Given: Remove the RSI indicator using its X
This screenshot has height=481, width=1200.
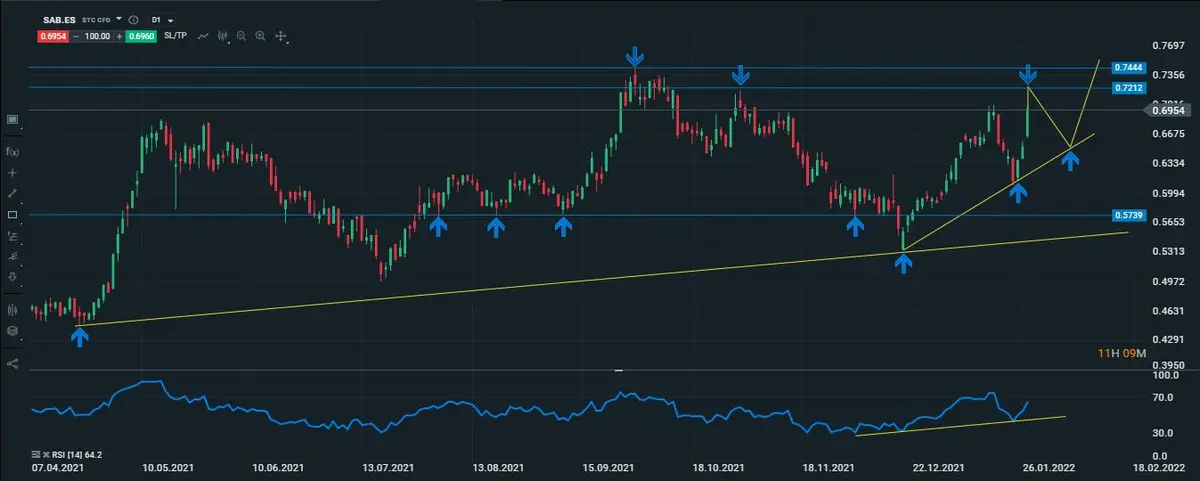Looking at the screenshot, I should (46, 454).
